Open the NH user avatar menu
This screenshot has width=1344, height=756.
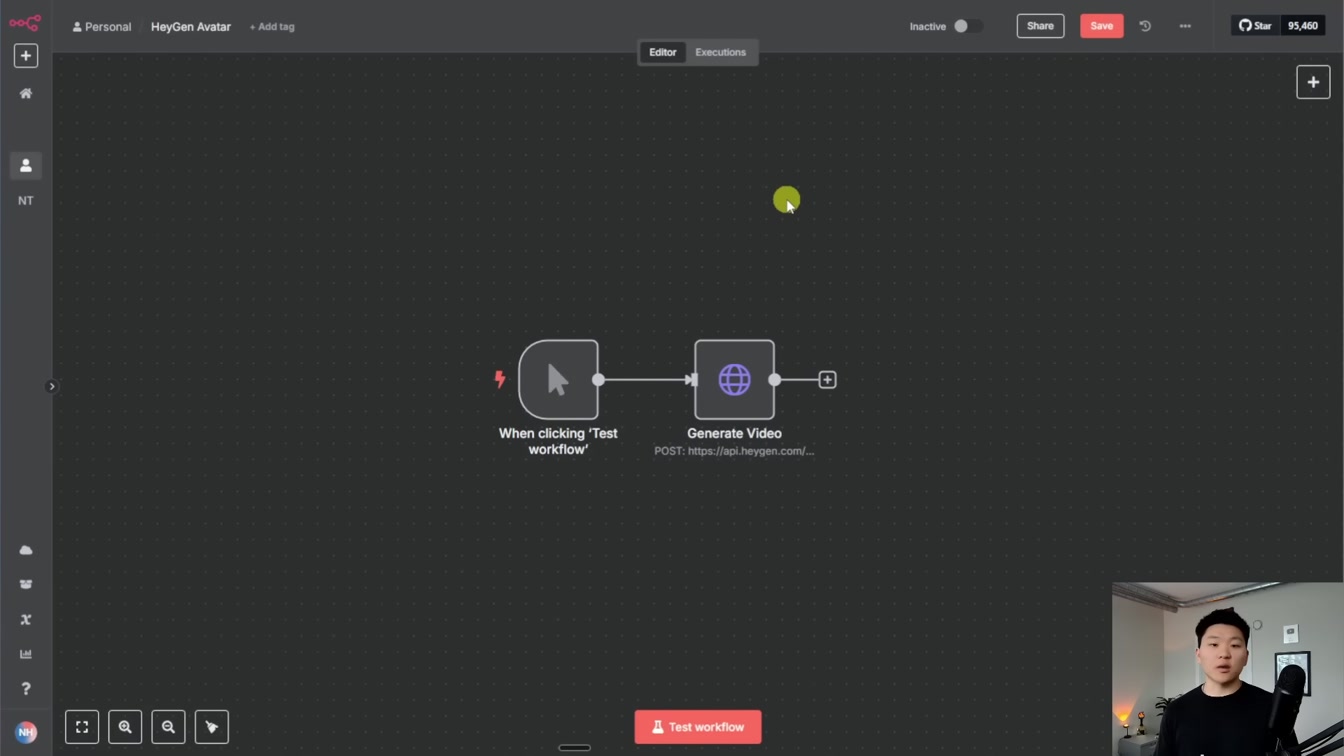click(26, 732)
